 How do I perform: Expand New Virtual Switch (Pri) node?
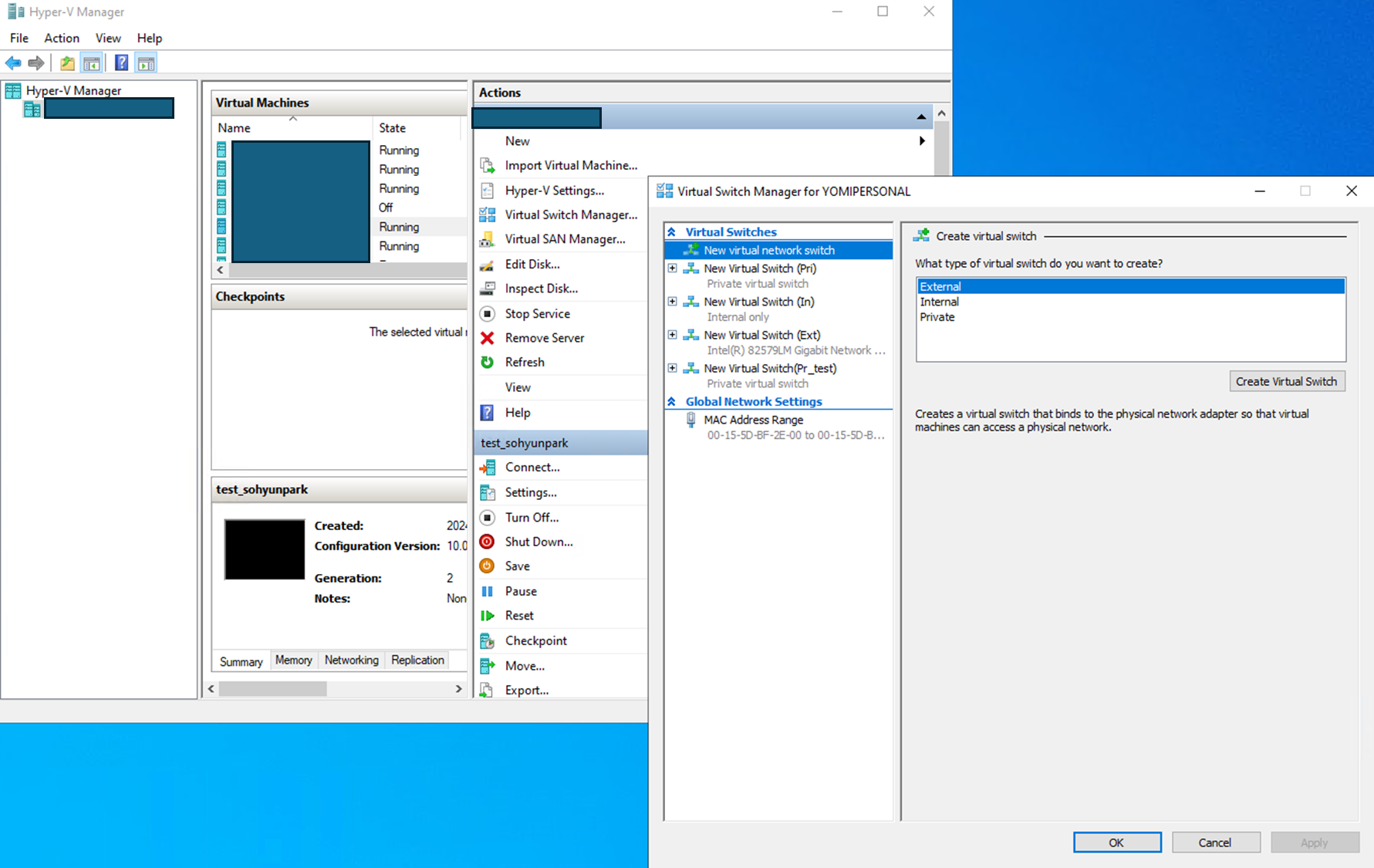pos(673,269)
